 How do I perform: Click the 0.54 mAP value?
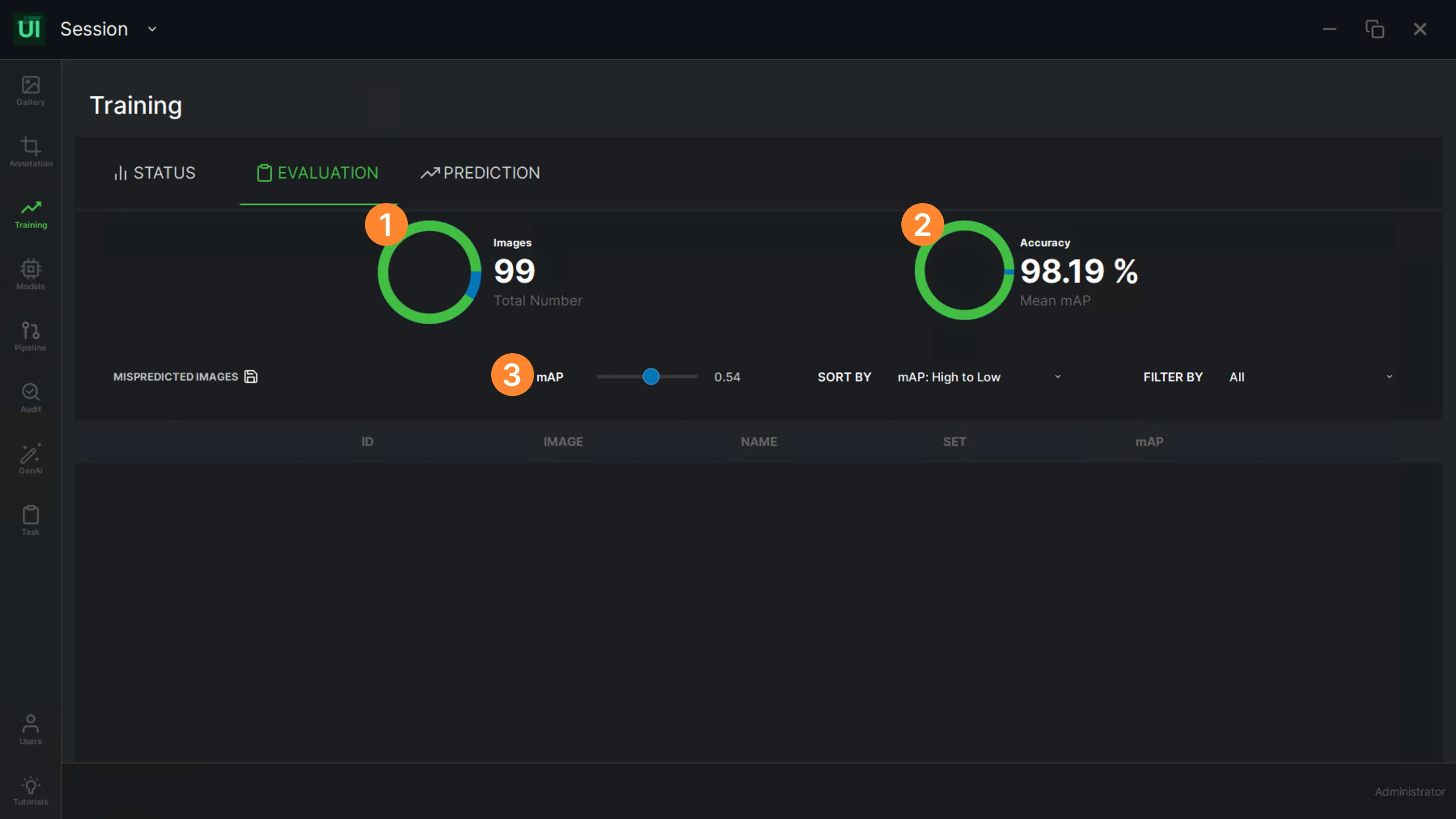coord(727,377)
